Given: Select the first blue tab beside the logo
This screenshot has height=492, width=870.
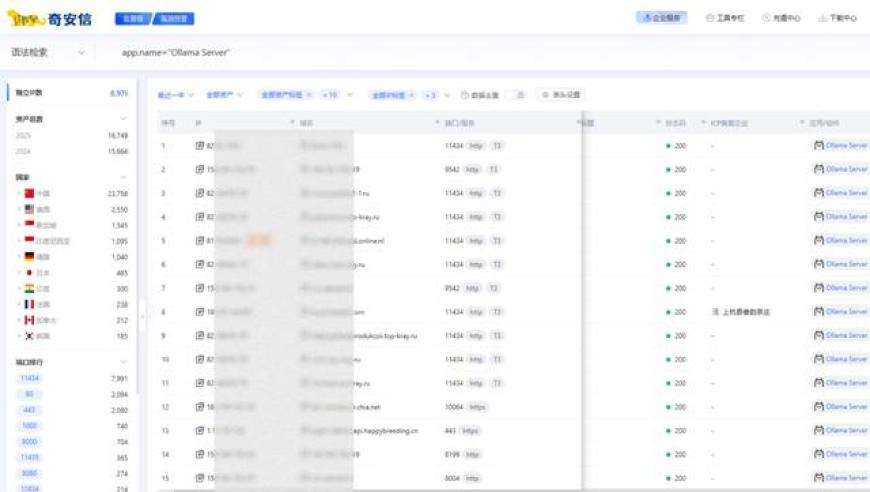Looking at the screenshot, I should point(133,19).
